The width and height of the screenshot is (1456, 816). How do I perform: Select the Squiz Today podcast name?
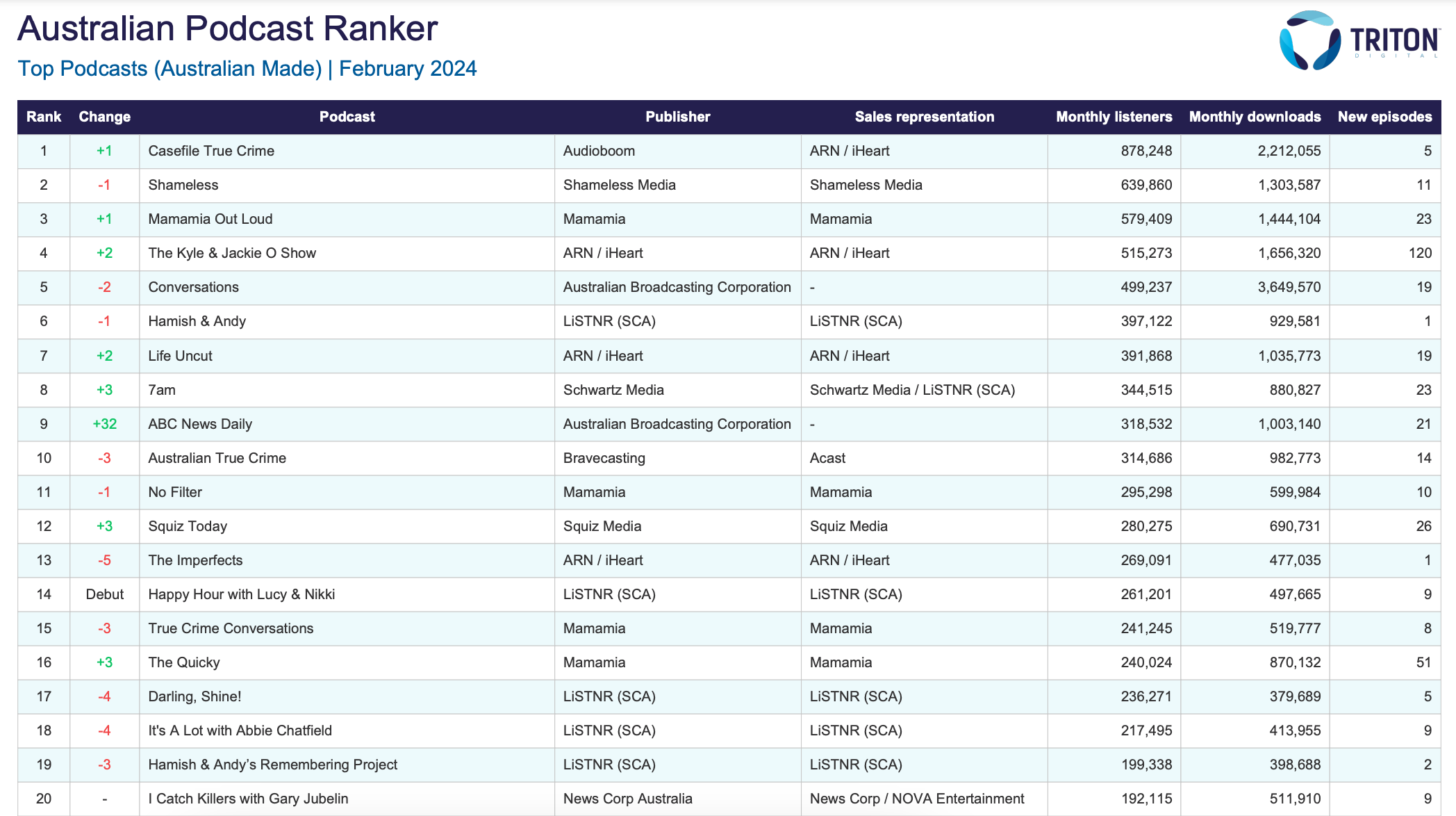click(x=188, y=526)
